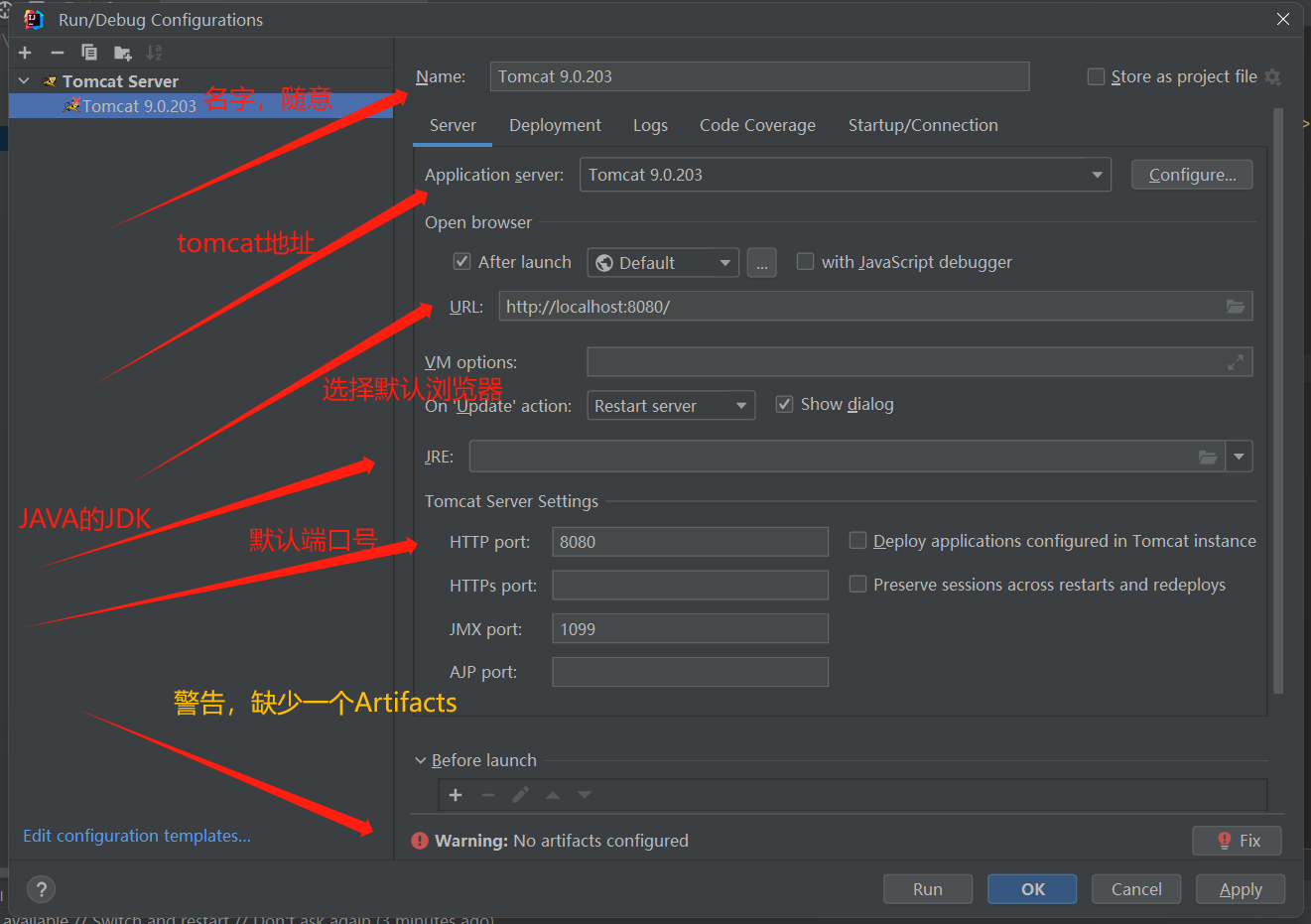
Task: Edit the Before launch task
Action: [520, 795]
